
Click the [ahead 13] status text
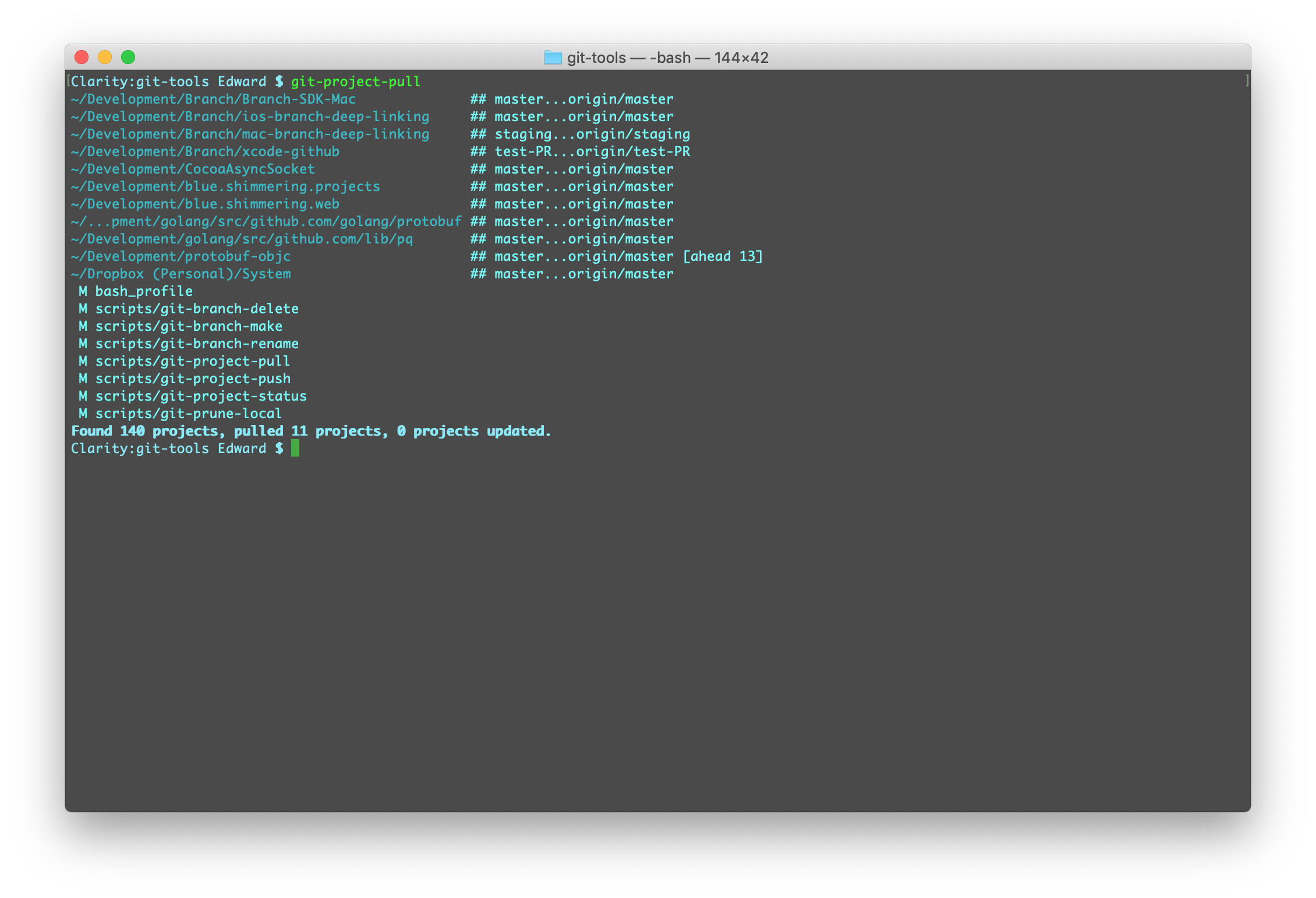(723, 256)
